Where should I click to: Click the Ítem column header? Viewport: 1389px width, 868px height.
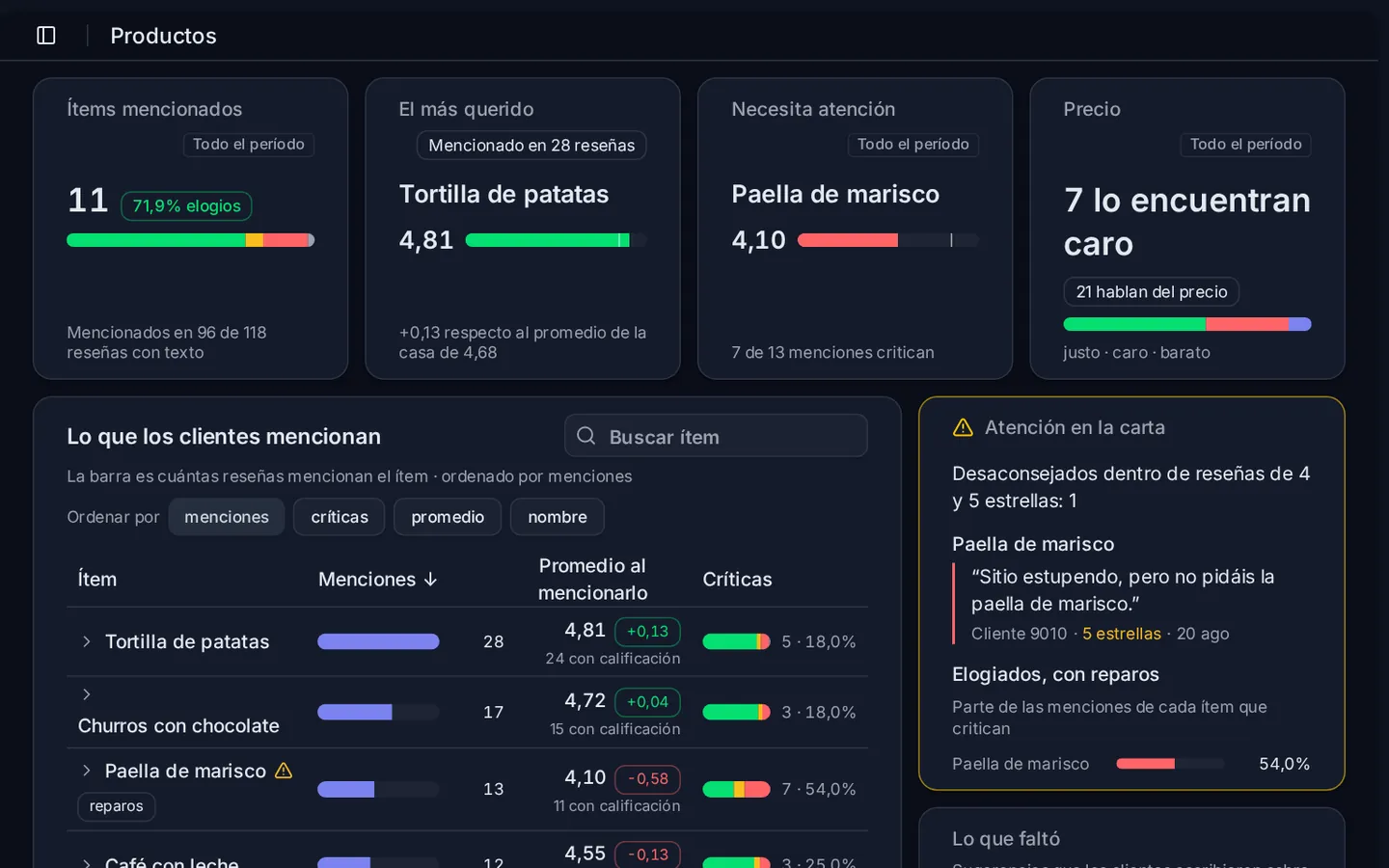[x=97, y=580]
